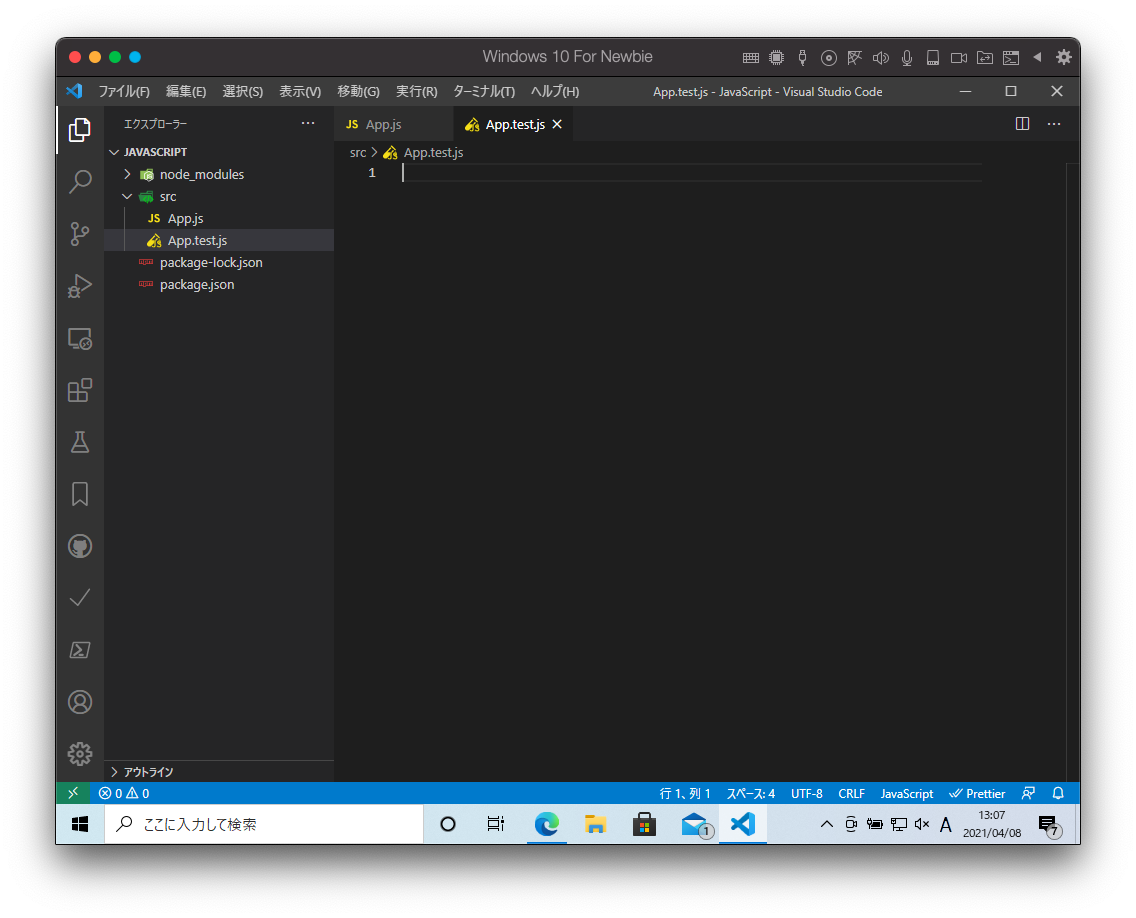Open the Bookmarks view
1136x918 pixels.
click(x=80, y=494)
